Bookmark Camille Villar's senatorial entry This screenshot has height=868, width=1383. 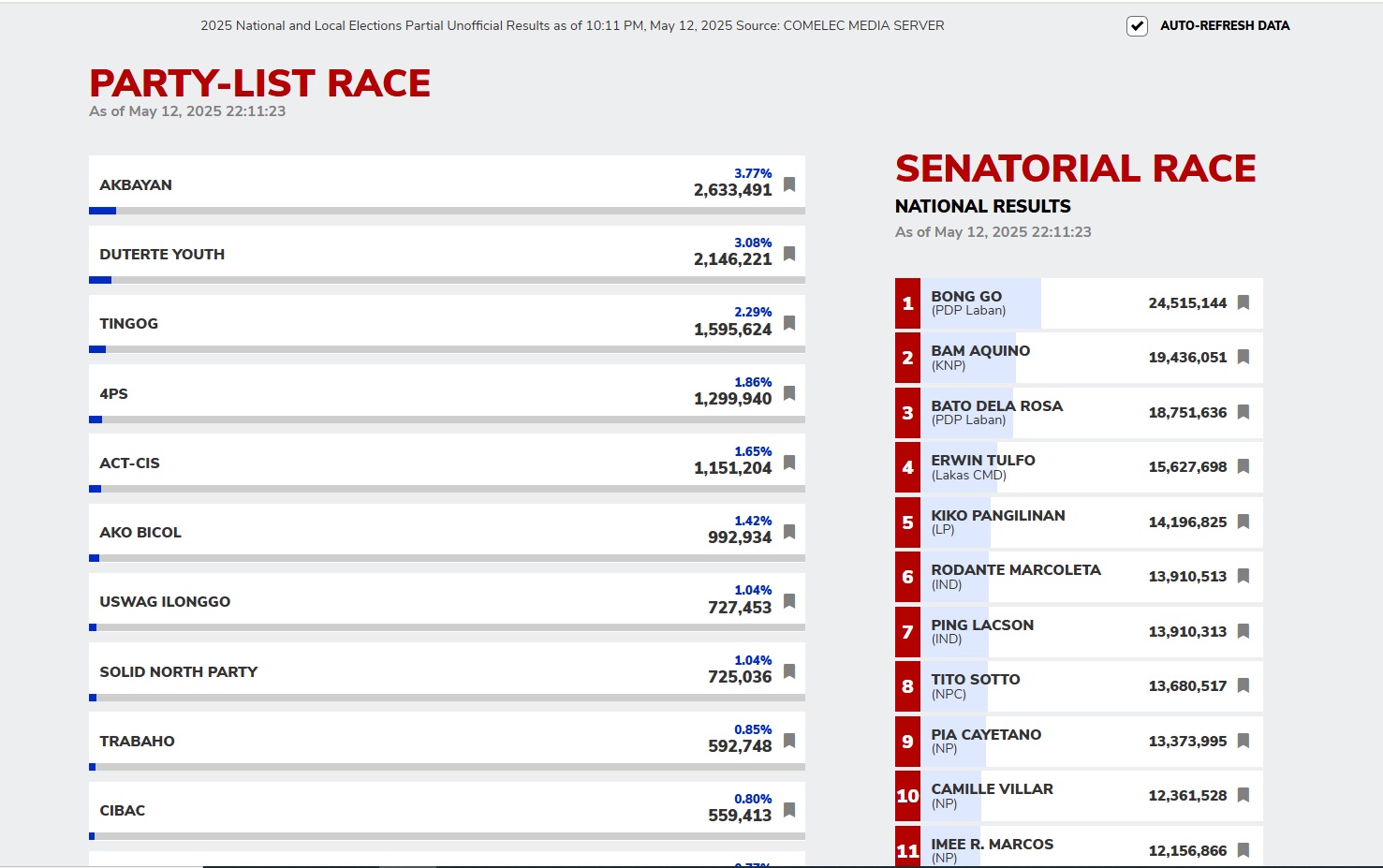click(1243, 795)
